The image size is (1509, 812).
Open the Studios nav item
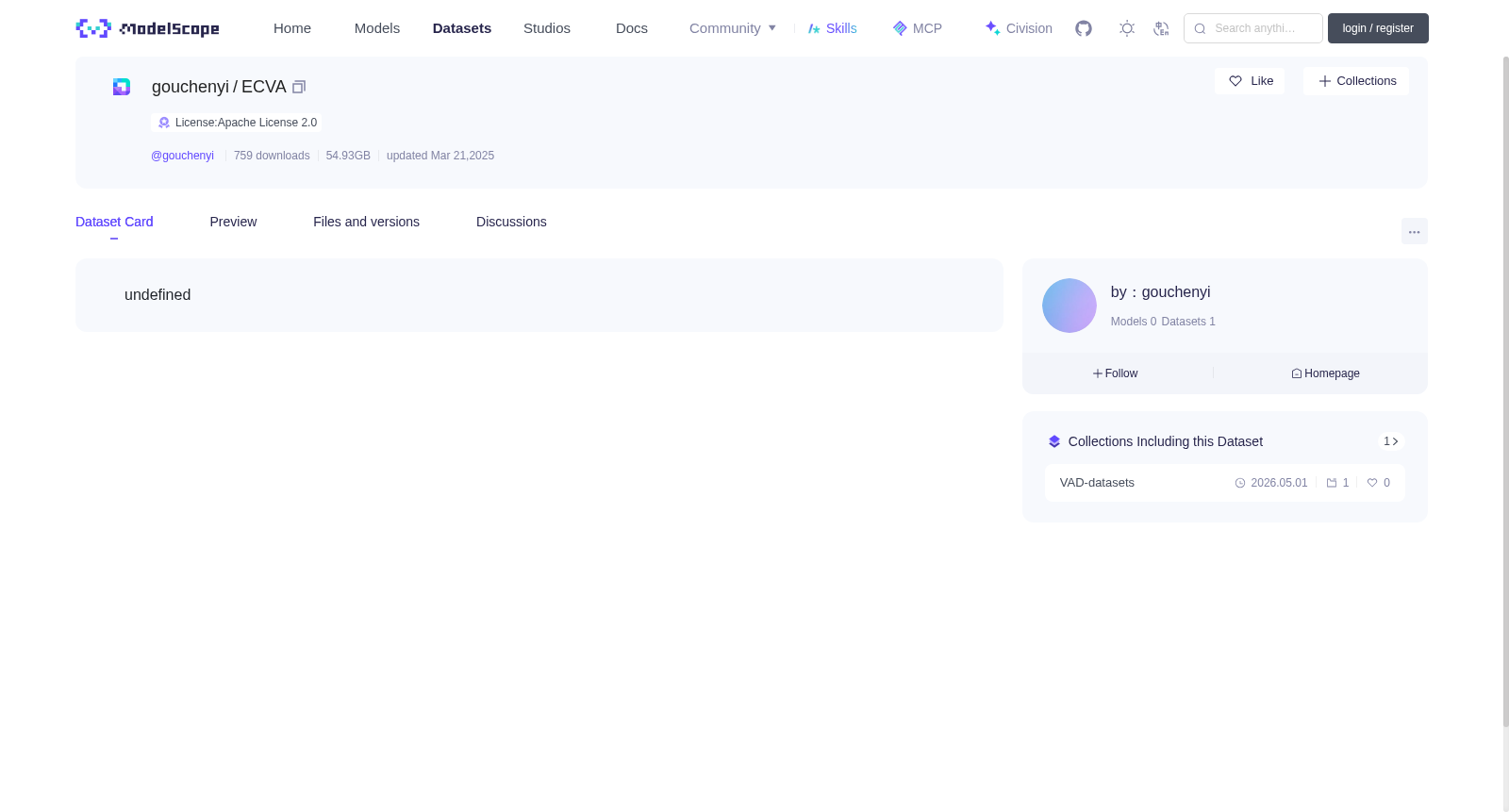pos(547,28)
